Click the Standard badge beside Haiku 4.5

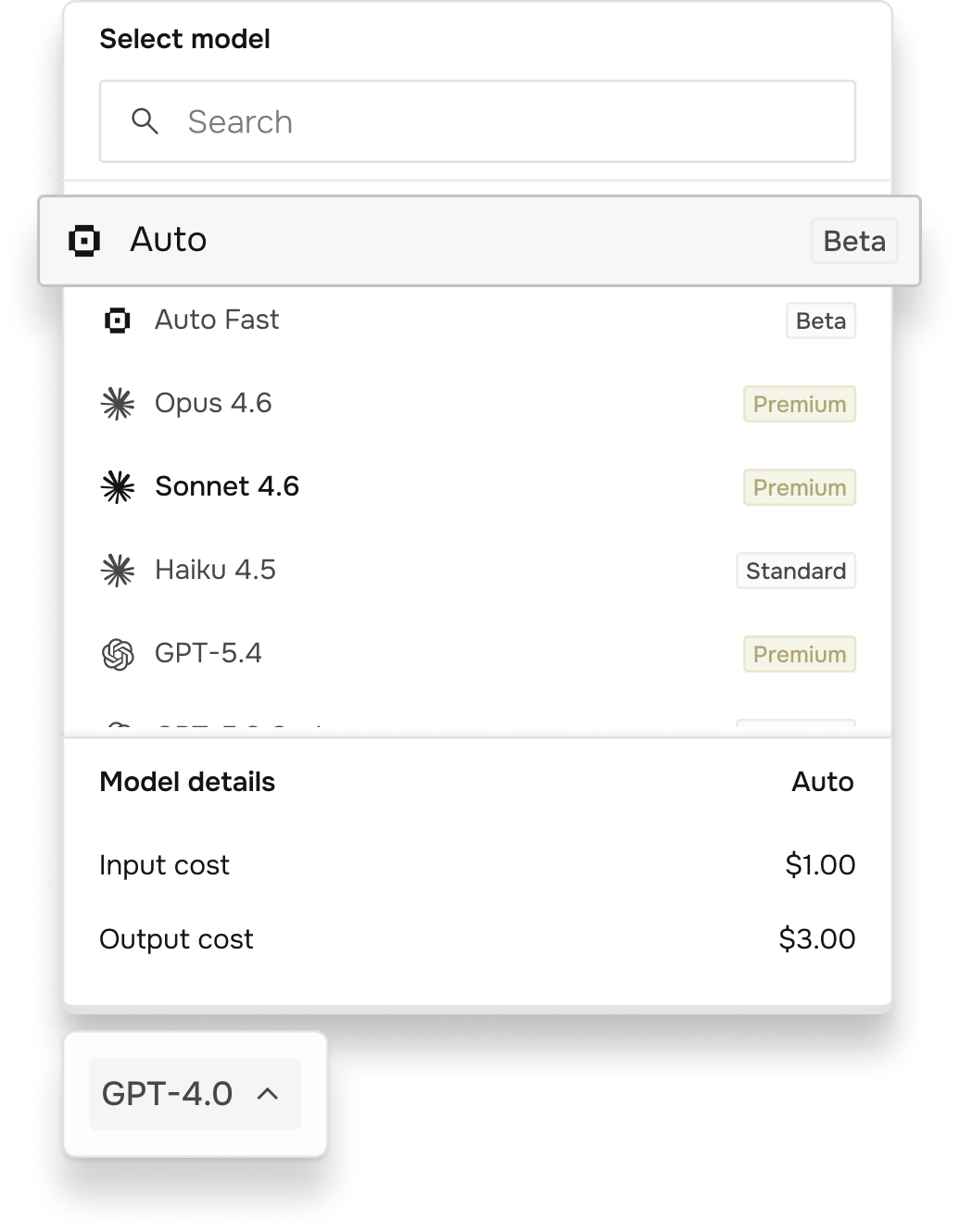point(796,571)
